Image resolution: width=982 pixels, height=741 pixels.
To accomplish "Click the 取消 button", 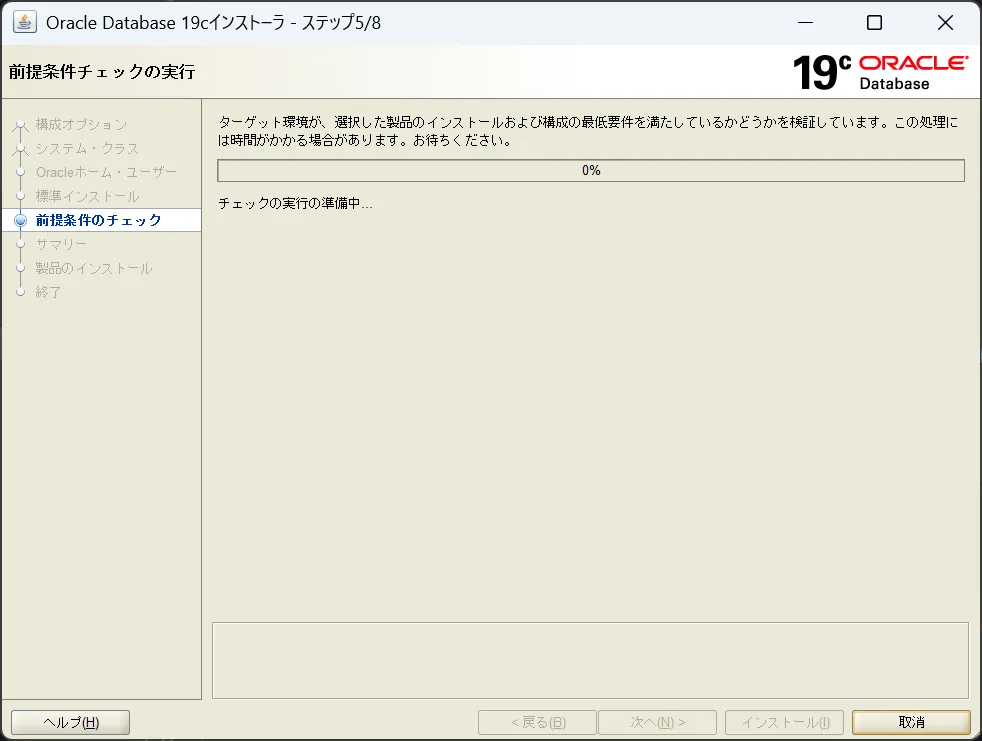I will pyautogui.click(x=911, y=722).
